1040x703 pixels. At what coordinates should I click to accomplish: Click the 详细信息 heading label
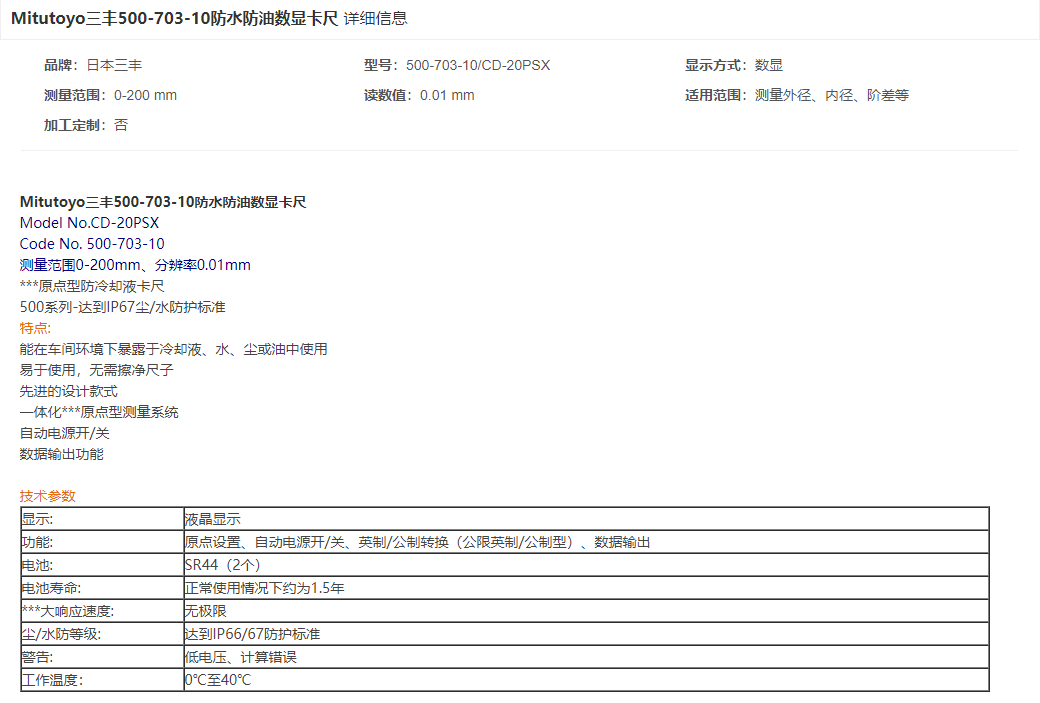[375, 18]
